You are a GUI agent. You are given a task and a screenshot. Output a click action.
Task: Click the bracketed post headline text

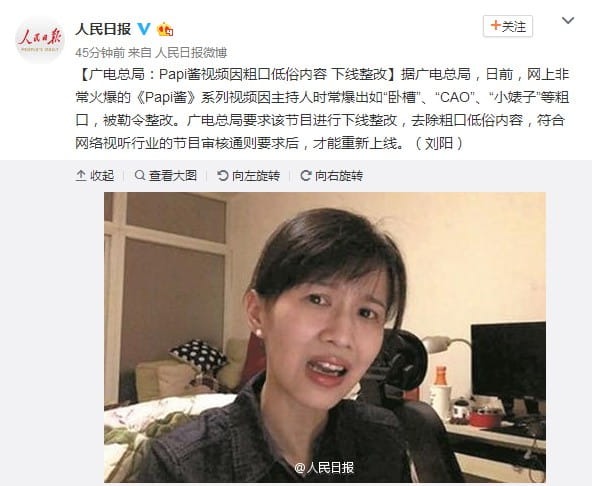click(238, 74)
